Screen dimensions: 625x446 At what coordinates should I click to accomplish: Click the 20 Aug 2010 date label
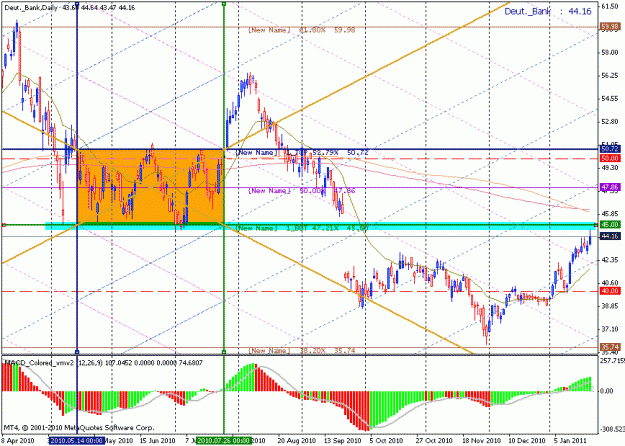(297, 440)
